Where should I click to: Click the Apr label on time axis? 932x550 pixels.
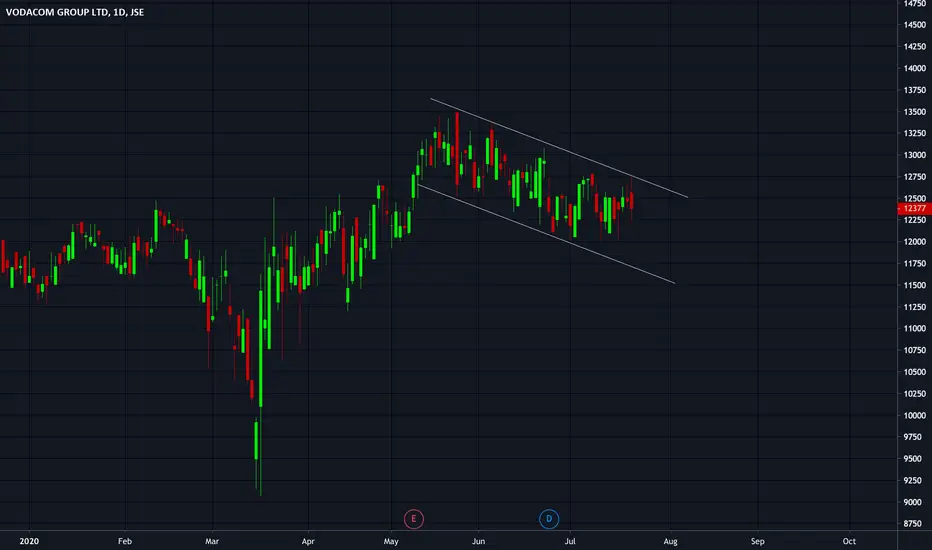tap(308, 541)
